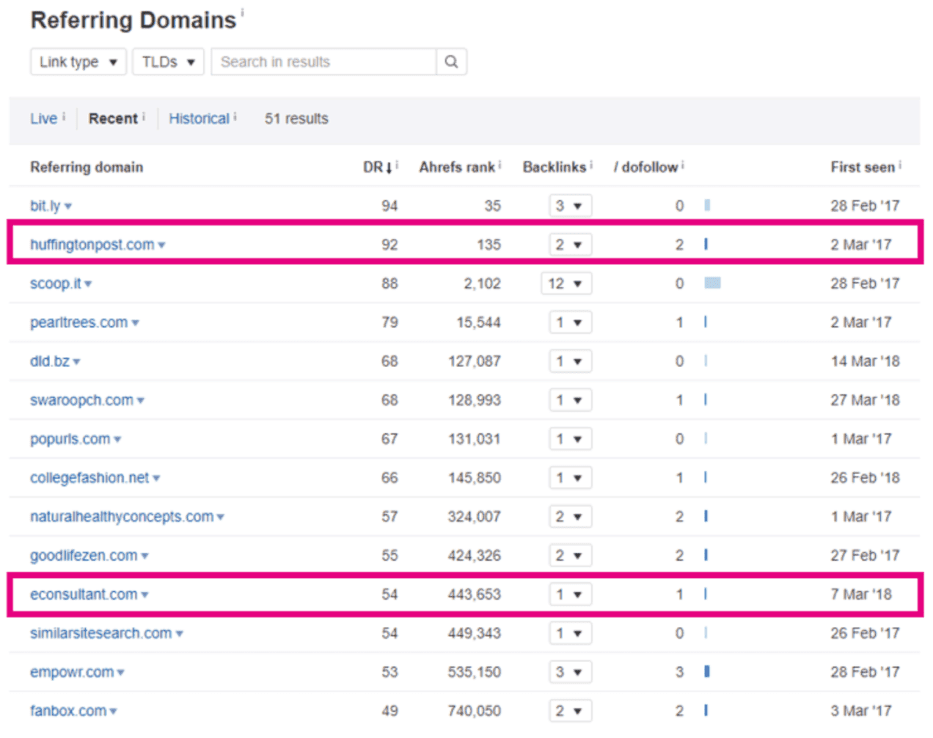Open the backlinks dropdown for collegefashion.net
This screenshot has width=933, height=738.
coord(570,478)
